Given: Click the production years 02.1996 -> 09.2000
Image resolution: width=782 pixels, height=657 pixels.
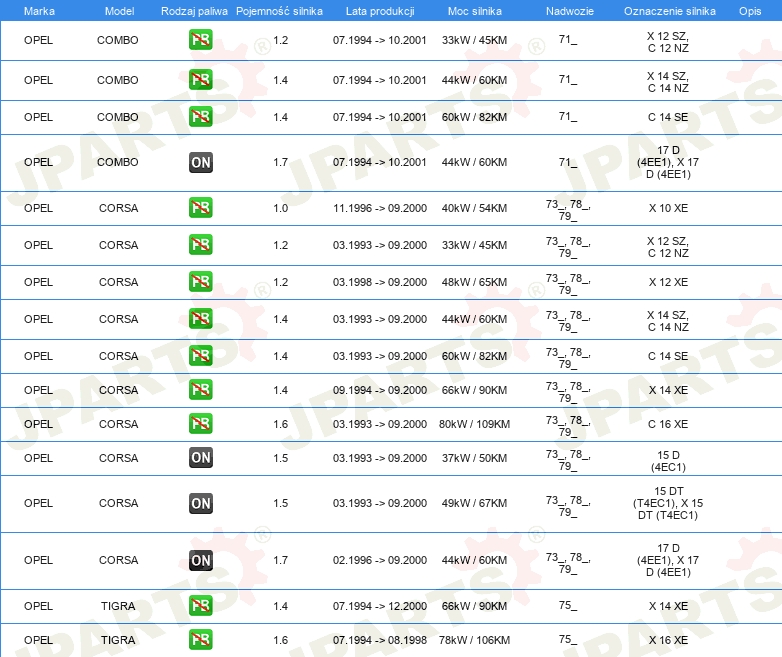Looking at the screenshot, I should coord(380,560).
